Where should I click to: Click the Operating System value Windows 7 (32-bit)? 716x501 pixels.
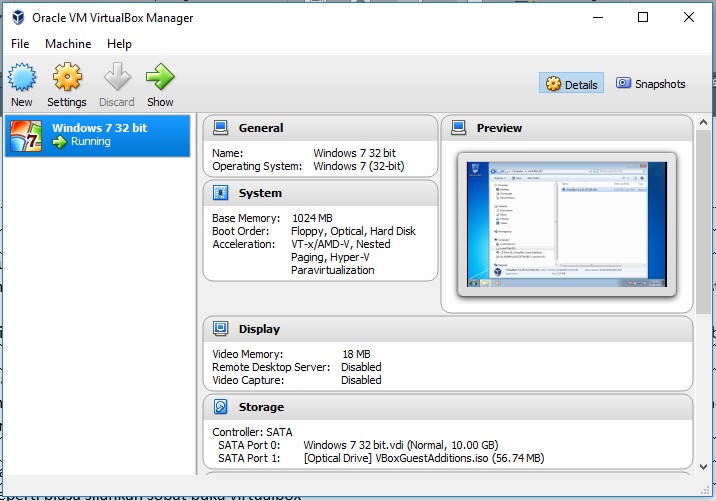click(359, 166)
